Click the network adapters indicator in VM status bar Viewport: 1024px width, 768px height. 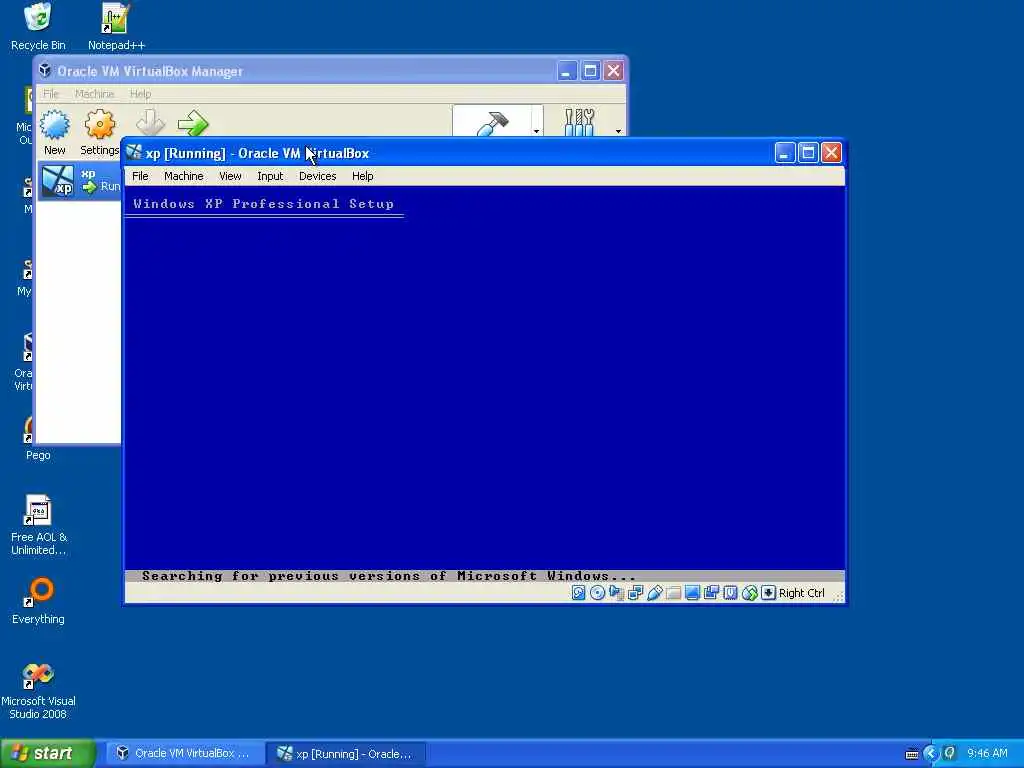pyautogui.click(x=635, y=593)
